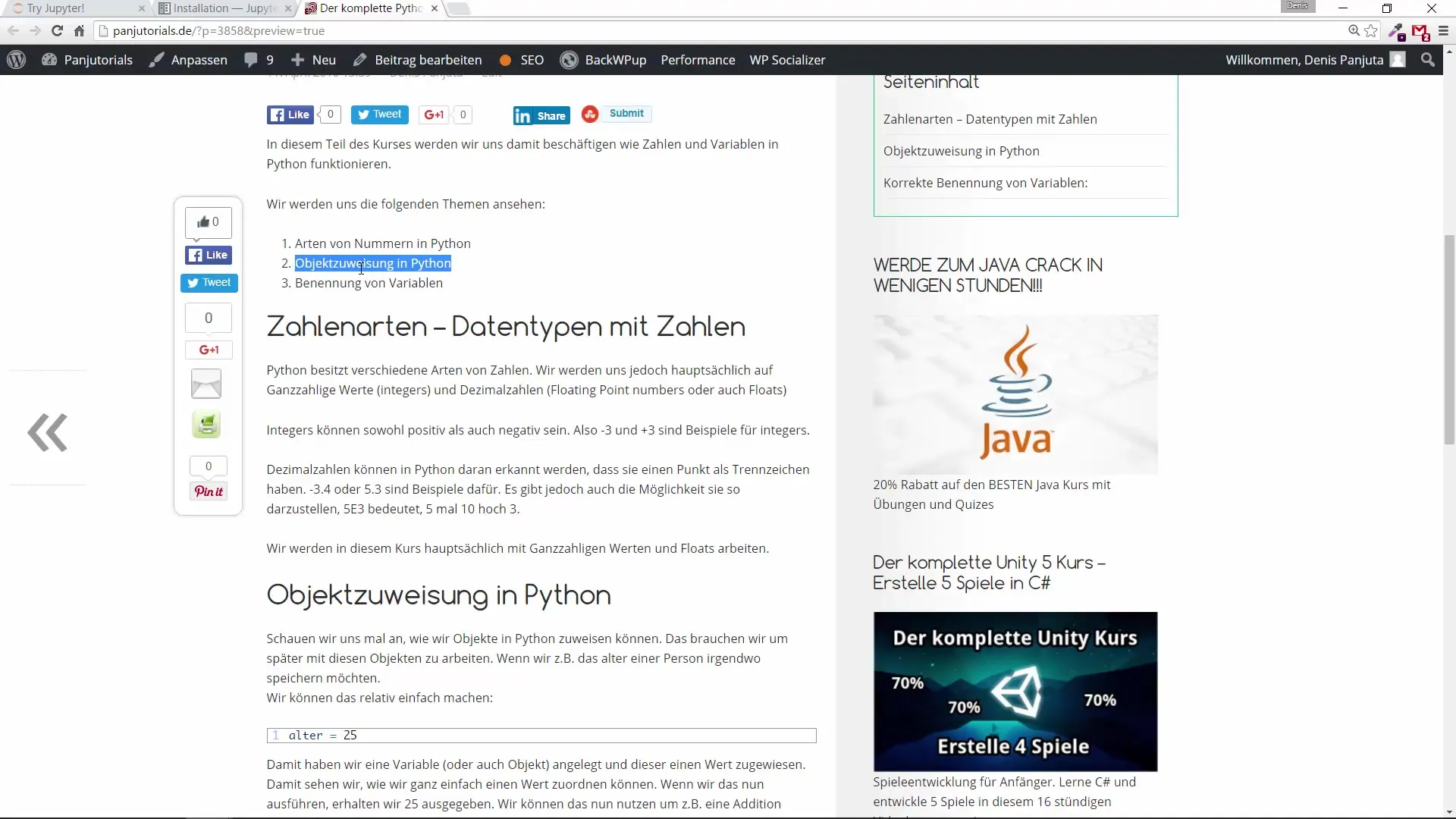Screen dimensions: 1456x819
Task: Click the Facebook Like count box showing 0
Action: click(330, 115)
